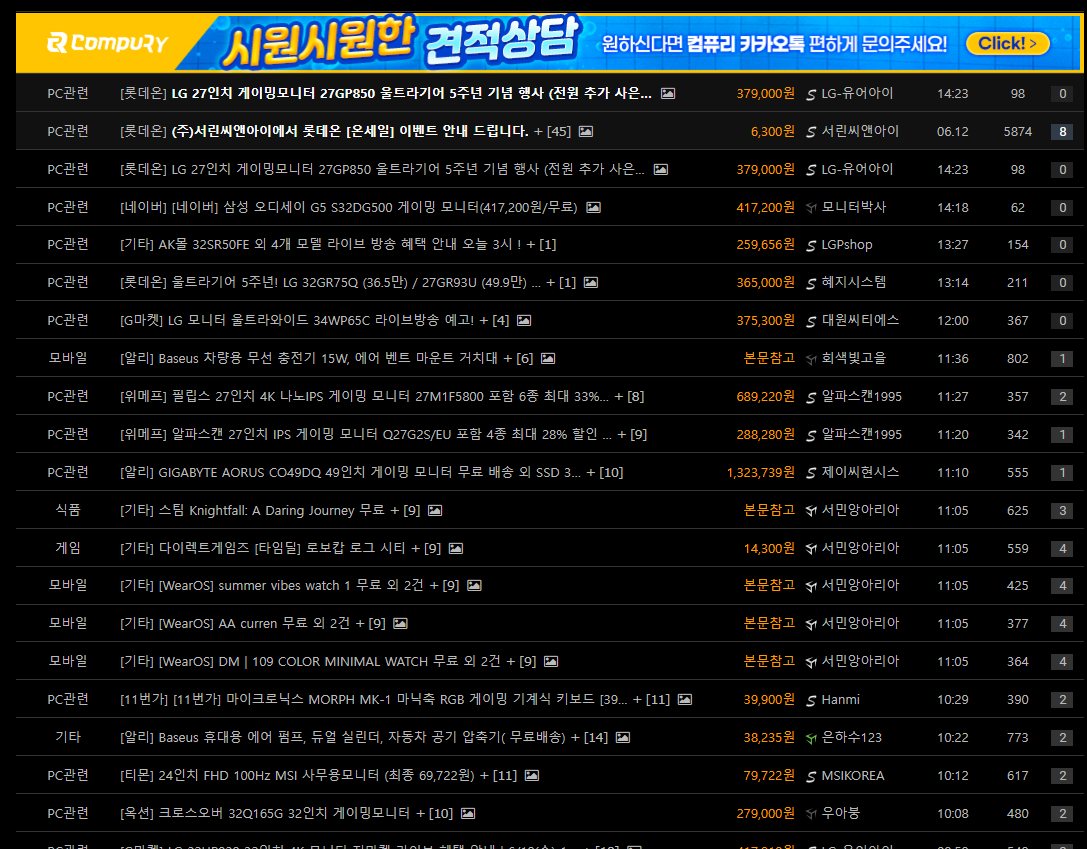
Task: Open author profile 우아붕
Action: pyautogui.click(x=840, y=813)
